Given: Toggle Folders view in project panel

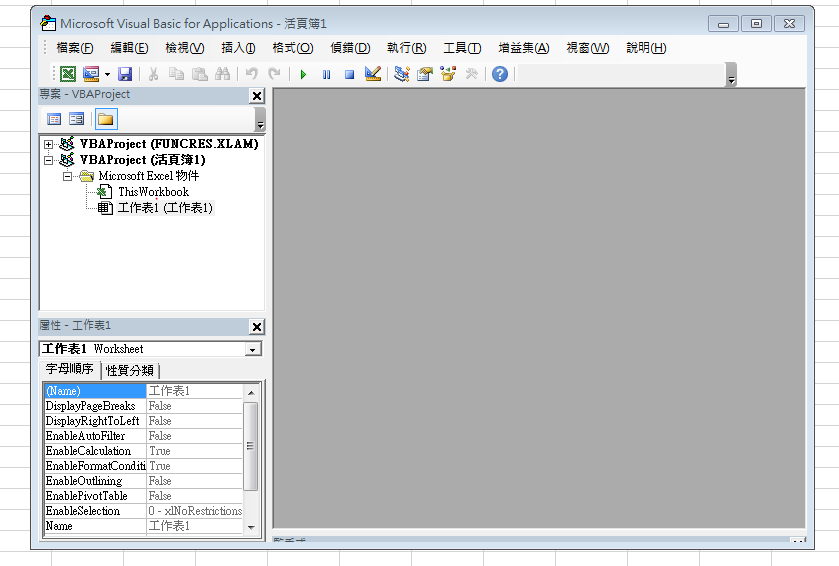Looking at the screenshot, I should (x=105, y=119).
